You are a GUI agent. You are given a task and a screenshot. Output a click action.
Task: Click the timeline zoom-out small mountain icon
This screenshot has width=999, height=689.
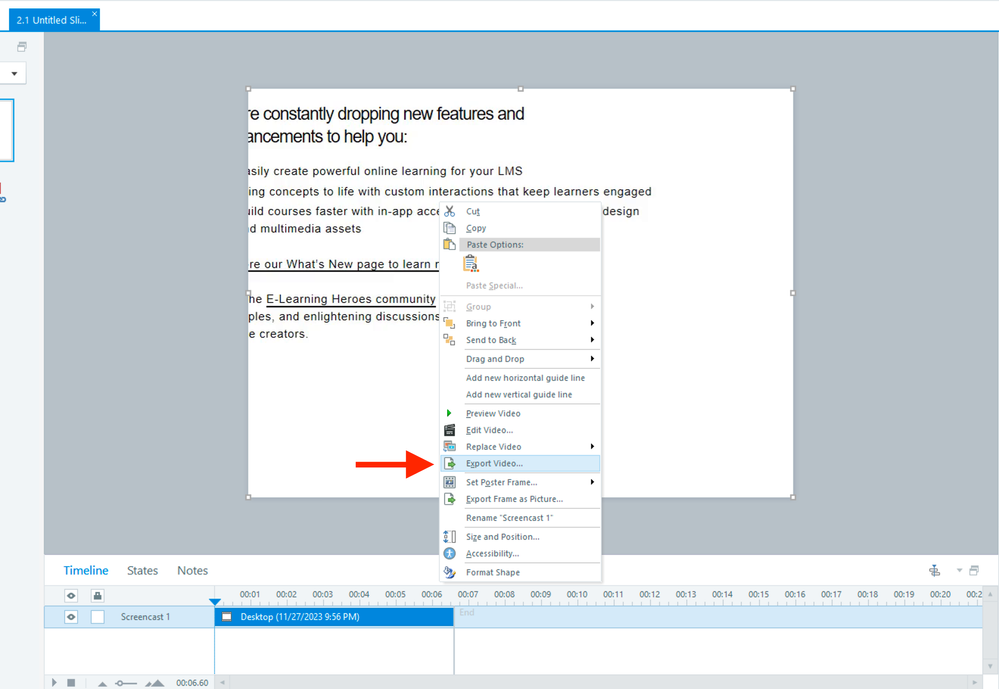pos(102,683)
